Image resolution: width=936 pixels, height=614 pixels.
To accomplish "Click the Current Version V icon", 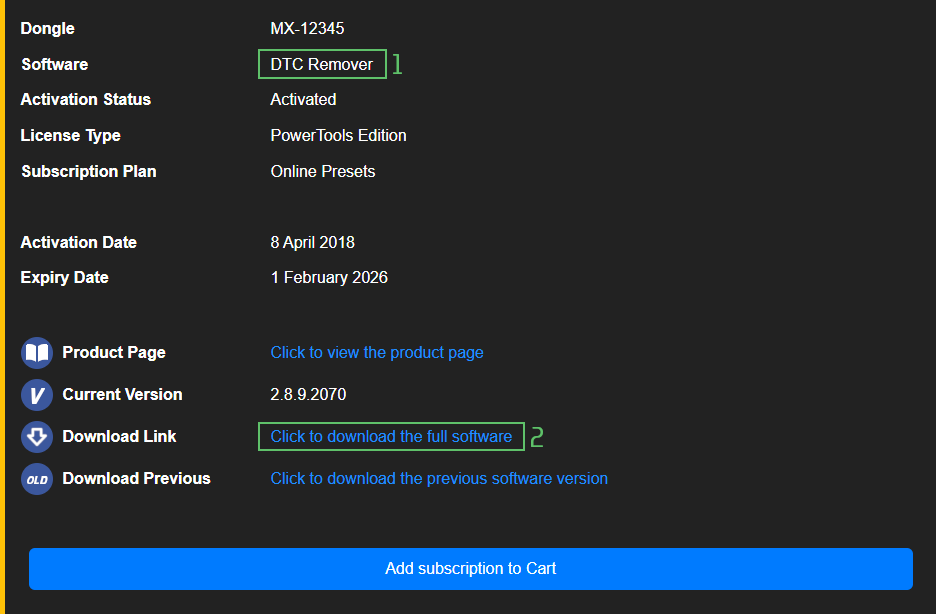I will click(x=37, y=395).
